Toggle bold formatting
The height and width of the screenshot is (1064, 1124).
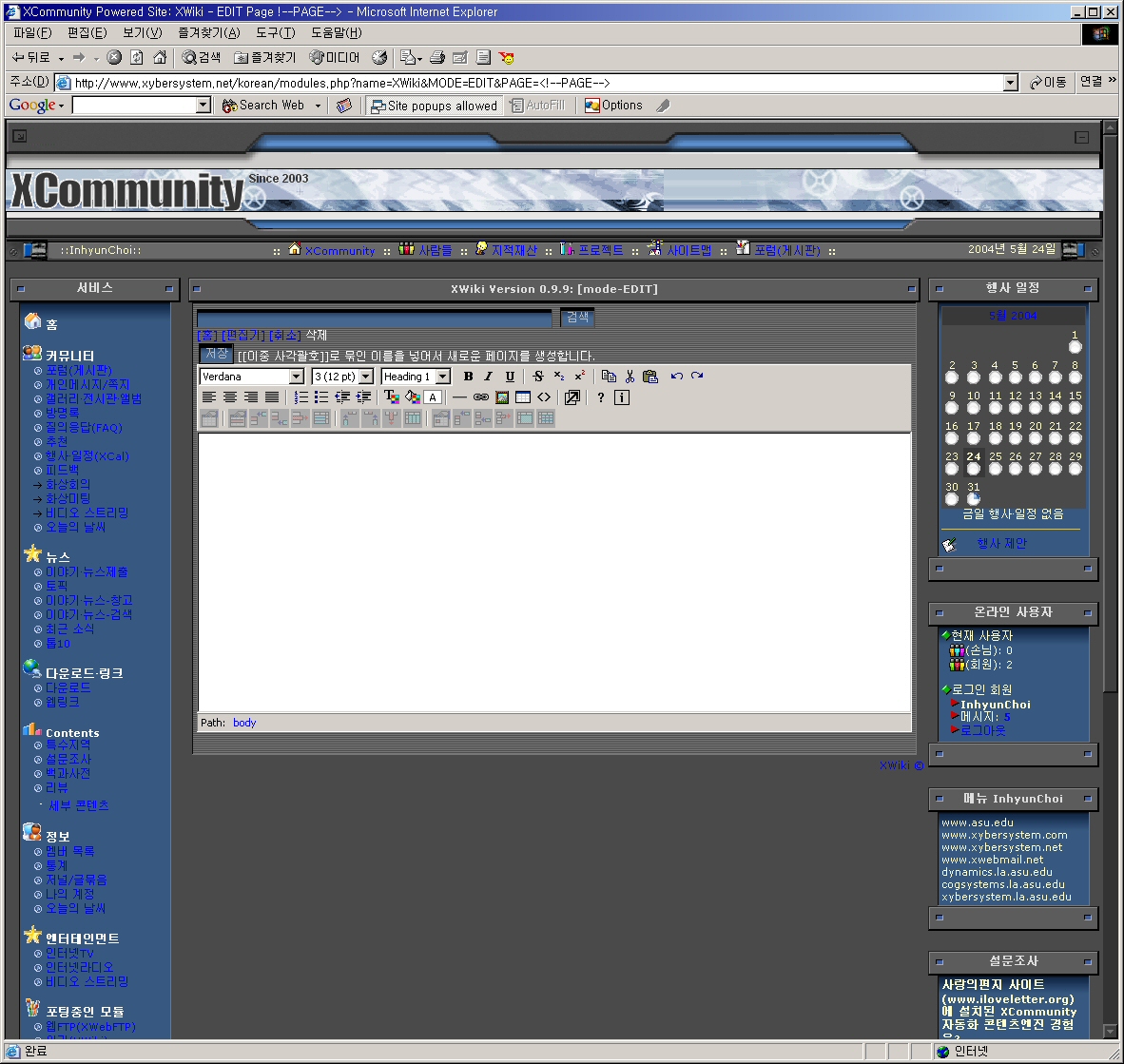[468, 377]
